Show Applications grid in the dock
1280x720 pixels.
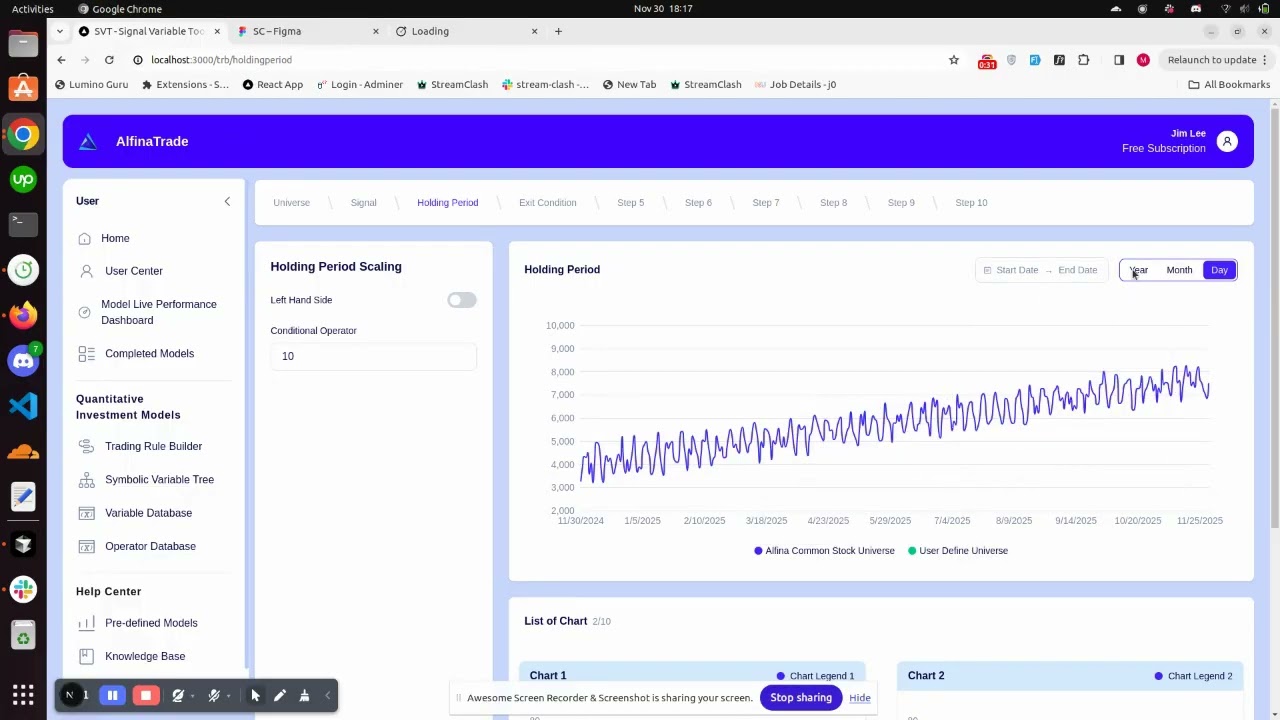point(23,694)
